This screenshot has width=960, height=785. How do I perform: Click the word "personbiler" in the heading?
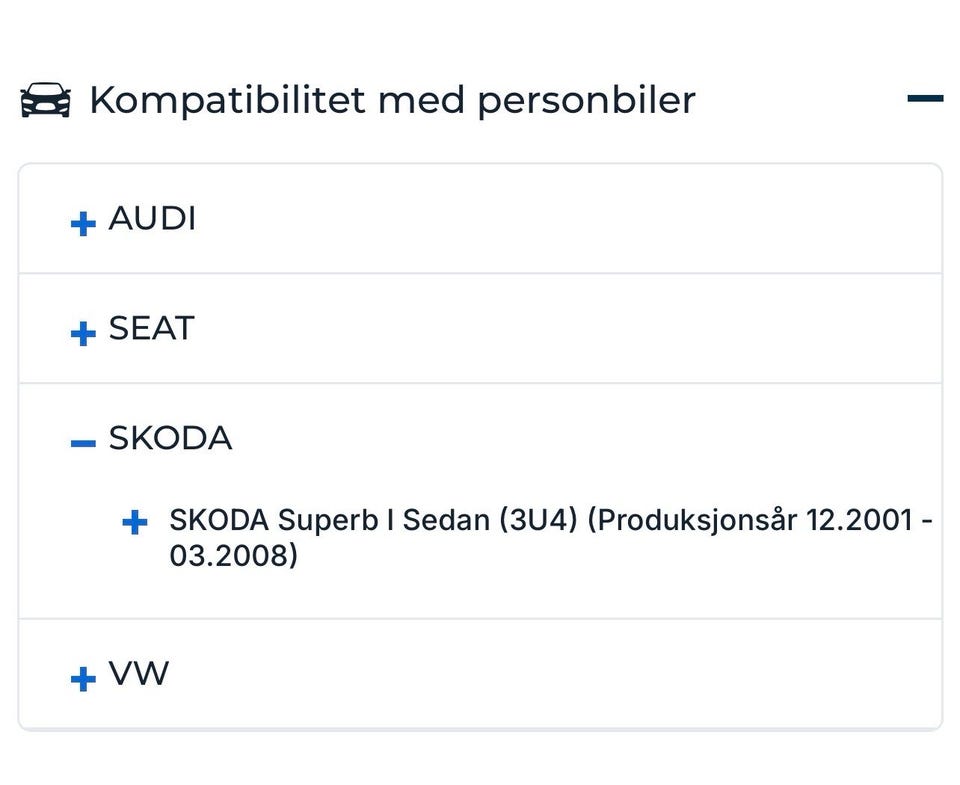point(585,100)
